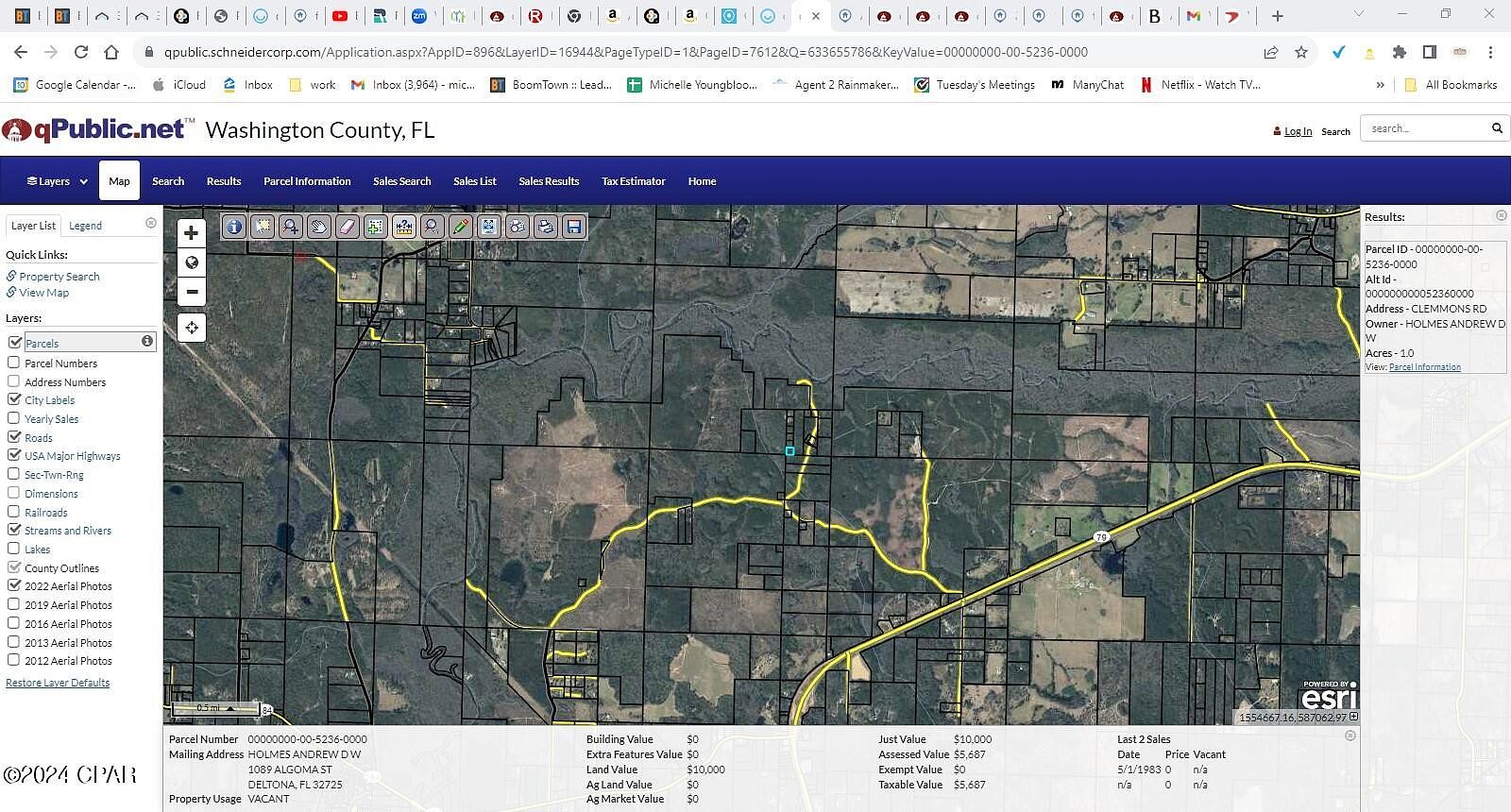
Task: Click the printer icon in map toolbar
Action: [x=546, y=227]
